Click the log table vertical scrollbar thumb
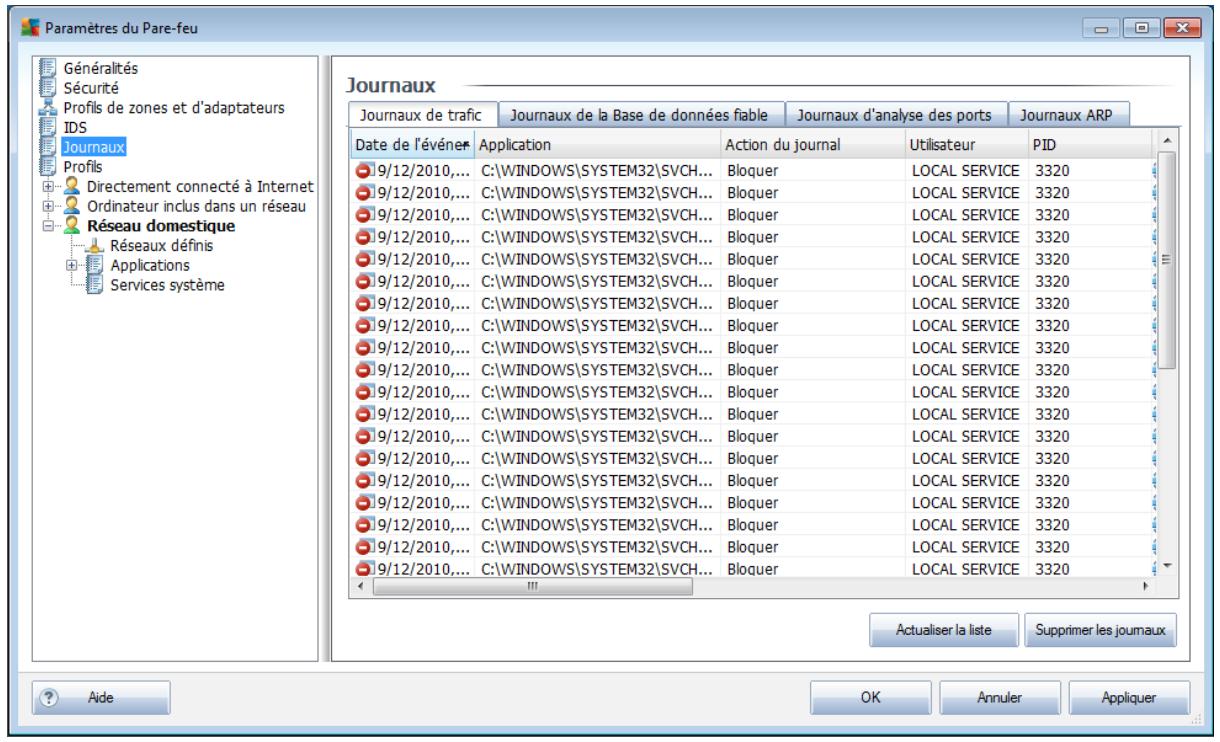The width and height of the screenshot is (1220, 742). [1165, 260]
